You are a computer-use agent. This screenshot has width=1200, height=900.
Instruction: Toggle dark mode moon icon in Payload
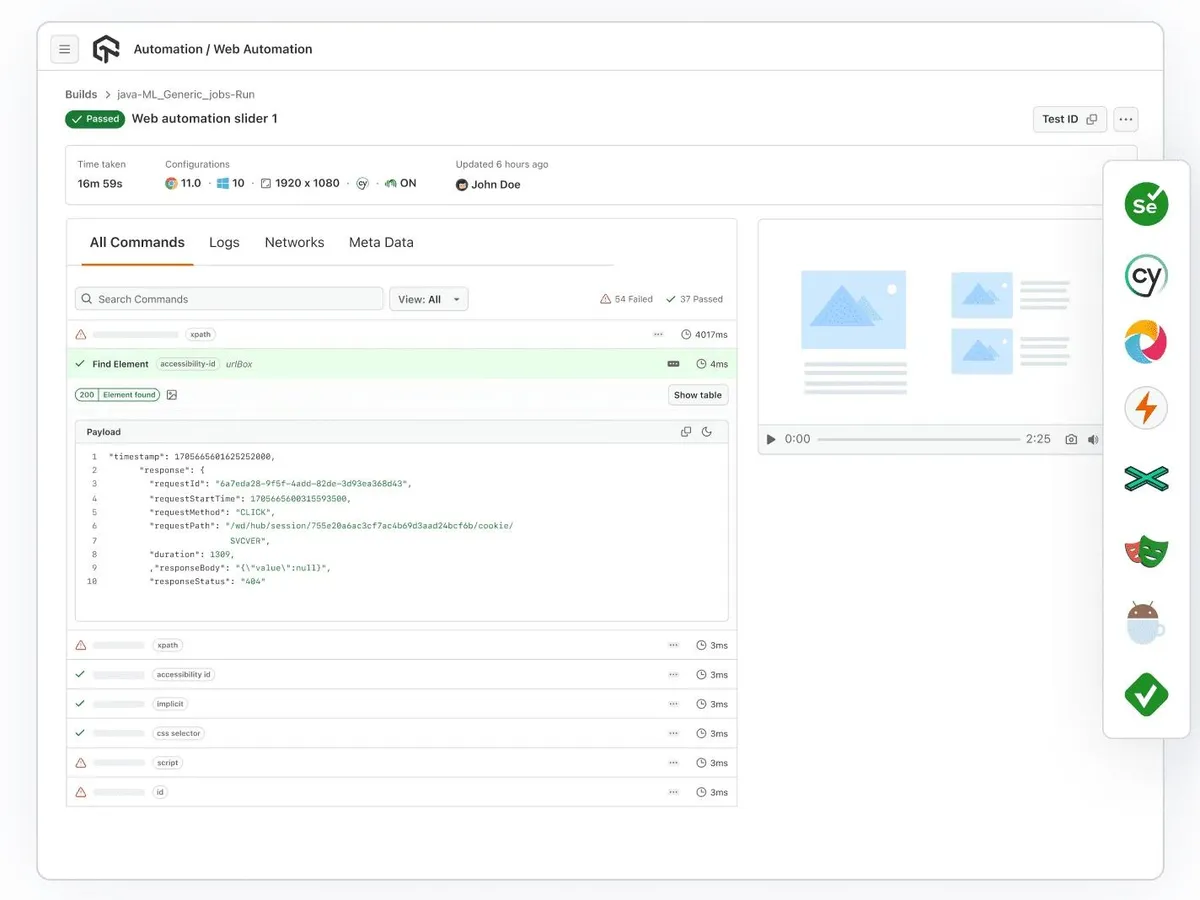(x=707, y=432)
